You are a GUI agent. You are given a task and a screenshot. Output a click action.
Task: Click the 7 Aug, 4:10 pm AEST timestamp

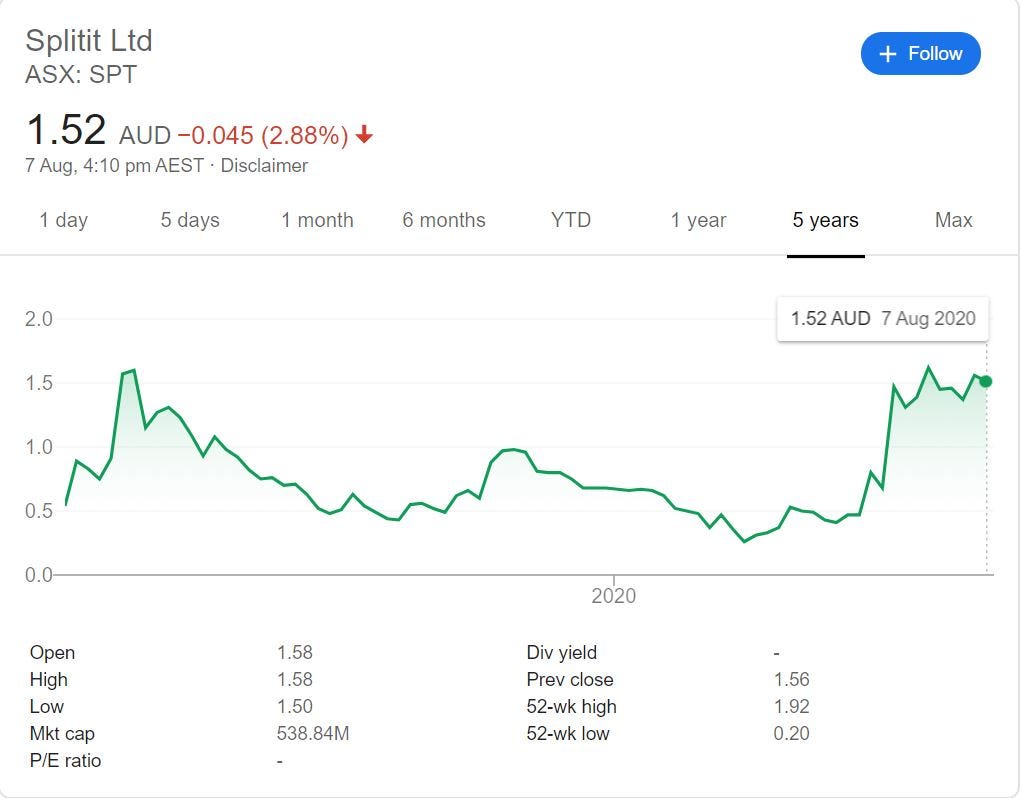(x=114, y=166)
